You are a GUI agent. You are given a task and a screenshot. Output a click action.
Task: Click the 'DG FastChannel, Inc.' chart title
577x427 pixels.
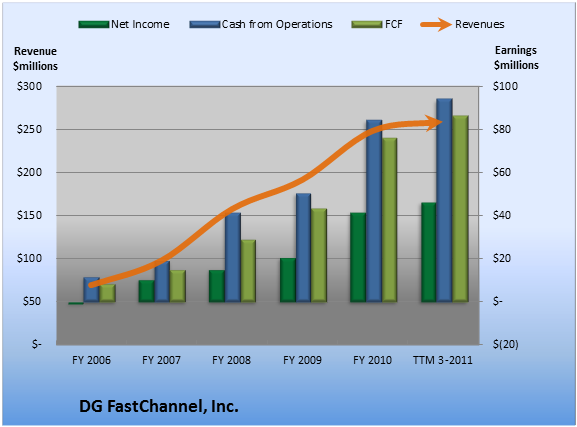(x=159, y=406)
